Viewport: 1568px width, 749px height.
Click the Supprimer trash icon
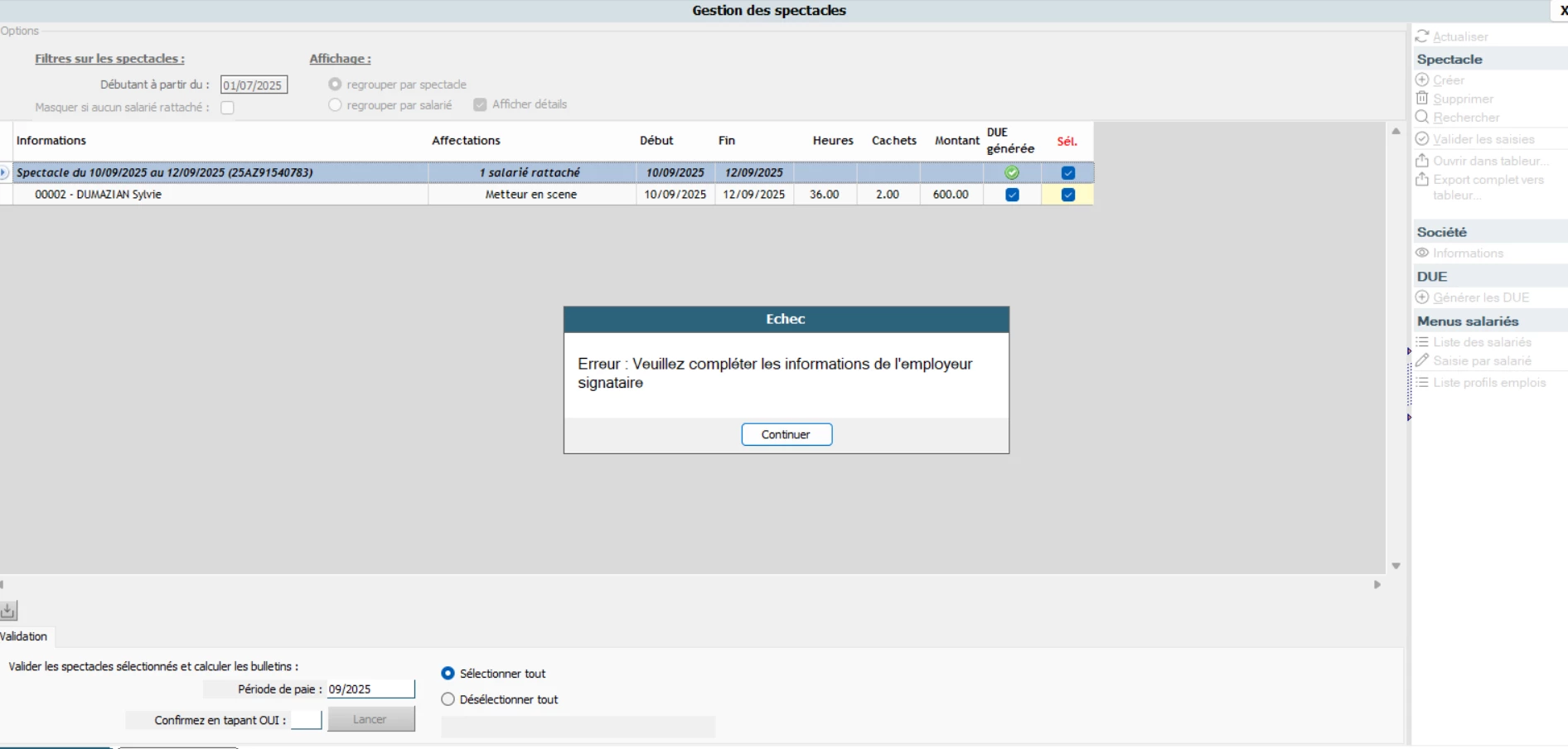(x=1422, y=98)
